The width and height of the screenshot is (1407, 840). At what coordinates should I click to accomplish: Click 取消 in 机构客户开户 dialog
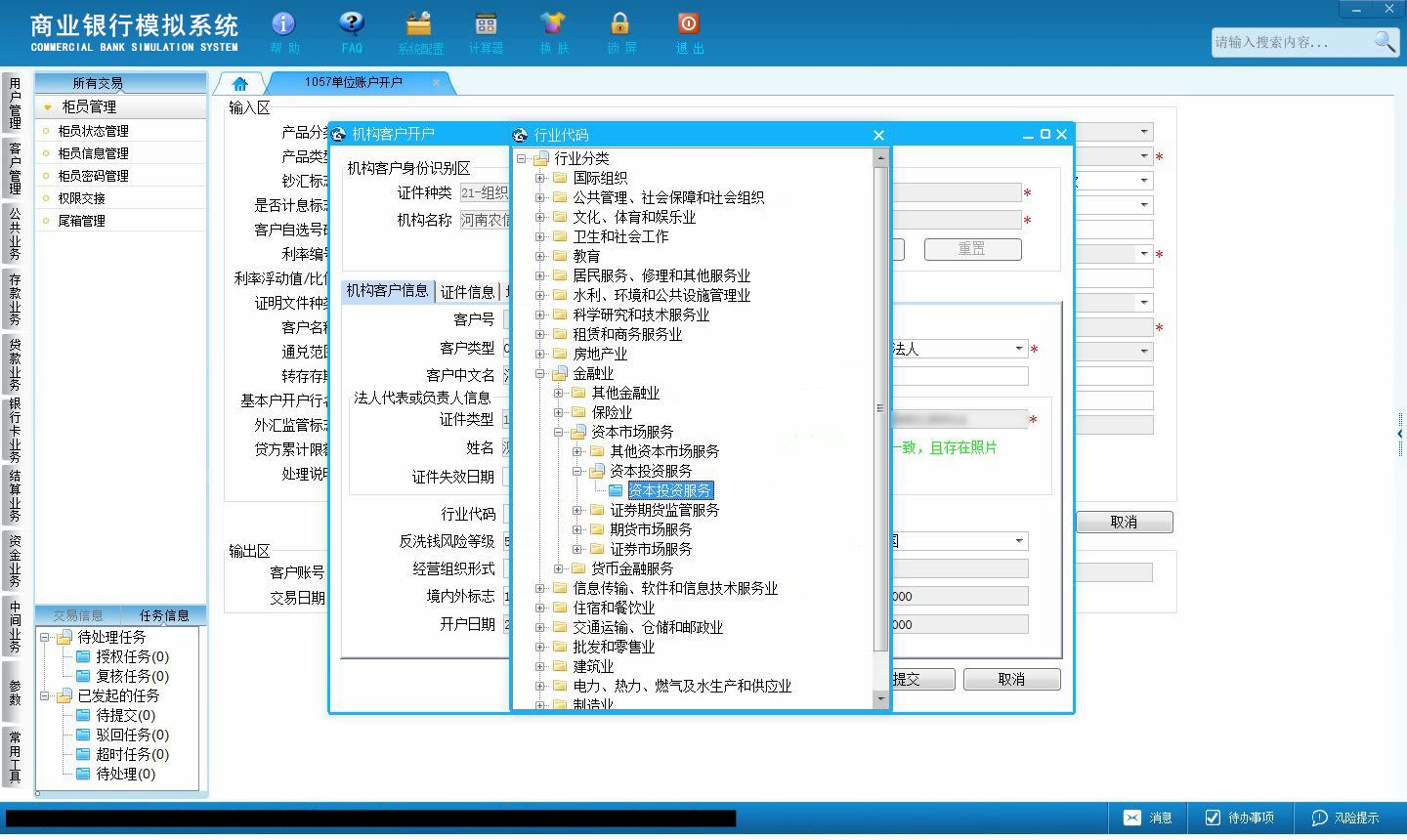click(1011, 680)
